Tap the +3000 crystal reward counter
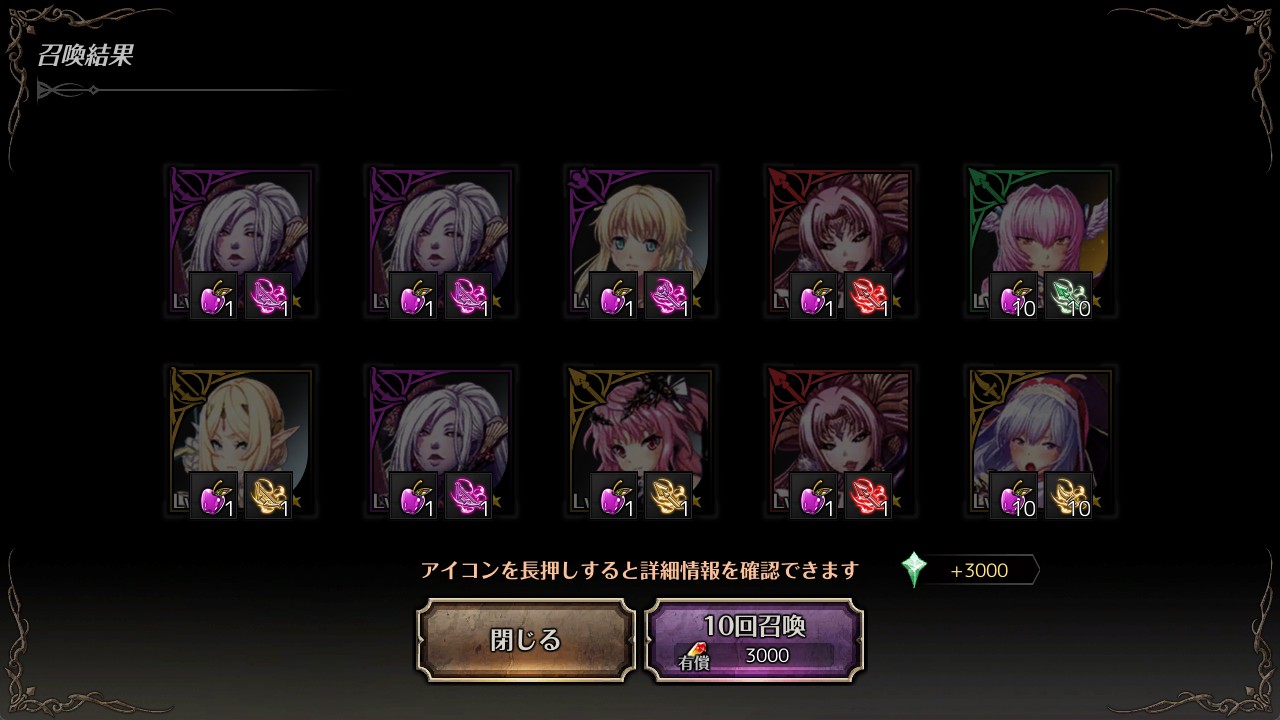 979,570
